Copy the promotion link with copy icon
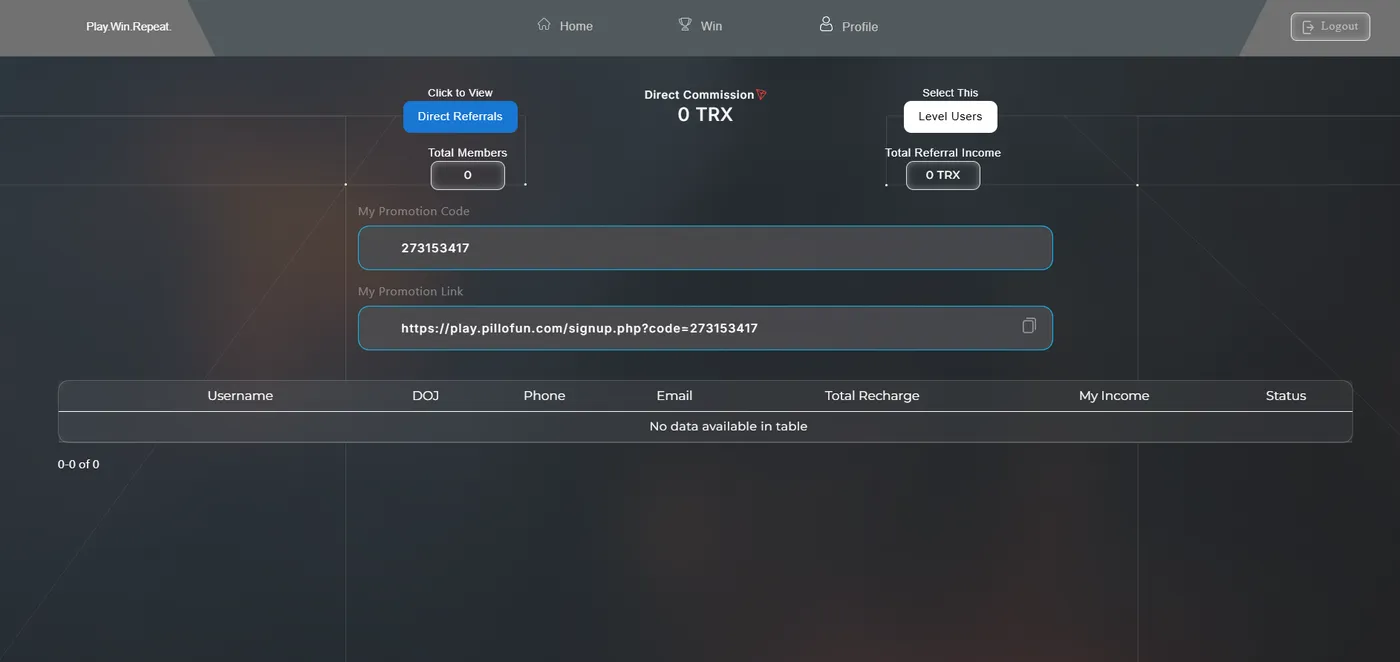Screen dimensions: 1400x662 1029,326
